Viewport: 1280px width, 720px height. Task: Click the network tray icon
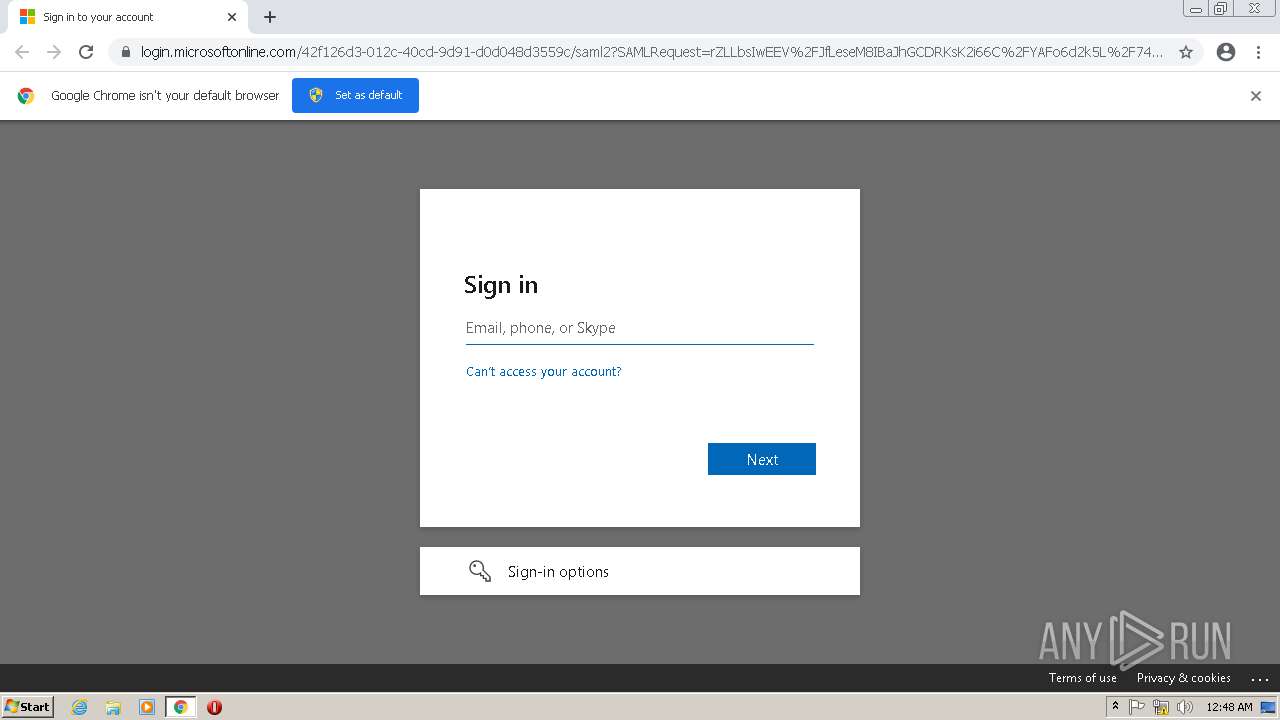click(1161, 707)
